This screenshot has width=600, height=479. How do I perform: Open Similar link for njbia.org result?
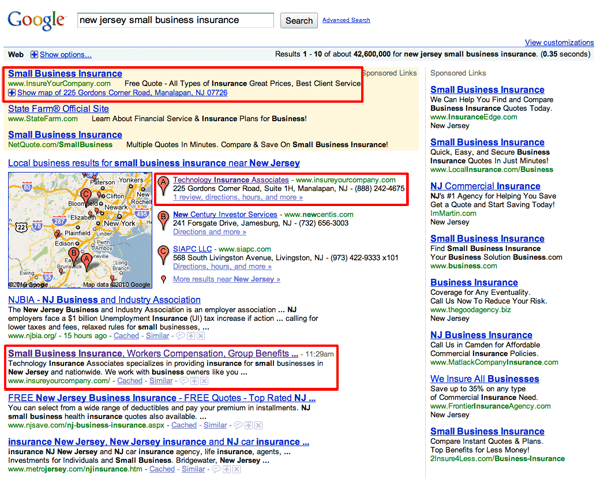tap(157, 336)
